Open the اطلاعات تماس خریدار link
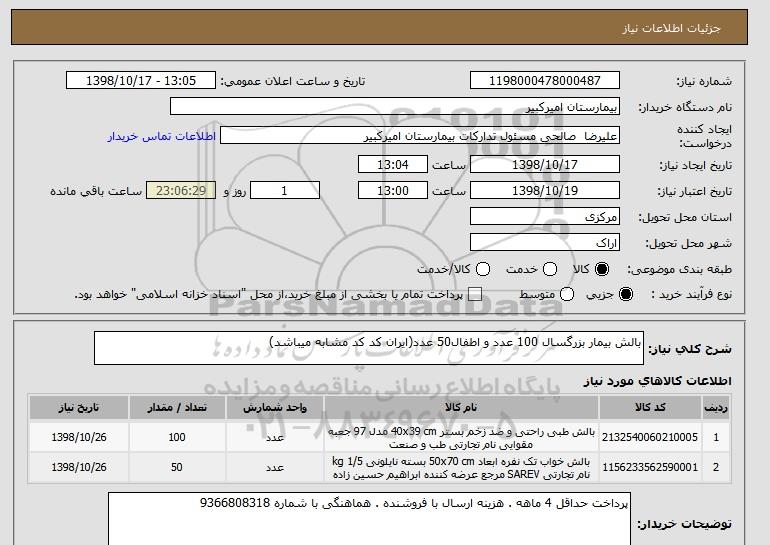Image resolution: width=770 pixels, height=545 pixels. (x=162, y=136)
